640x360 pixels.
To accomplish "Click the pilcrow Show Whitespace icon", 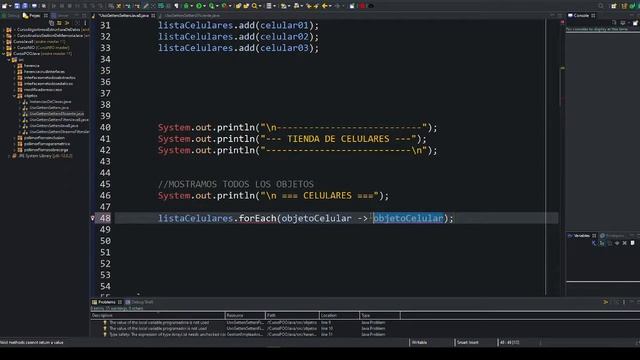I will point(176,6).
